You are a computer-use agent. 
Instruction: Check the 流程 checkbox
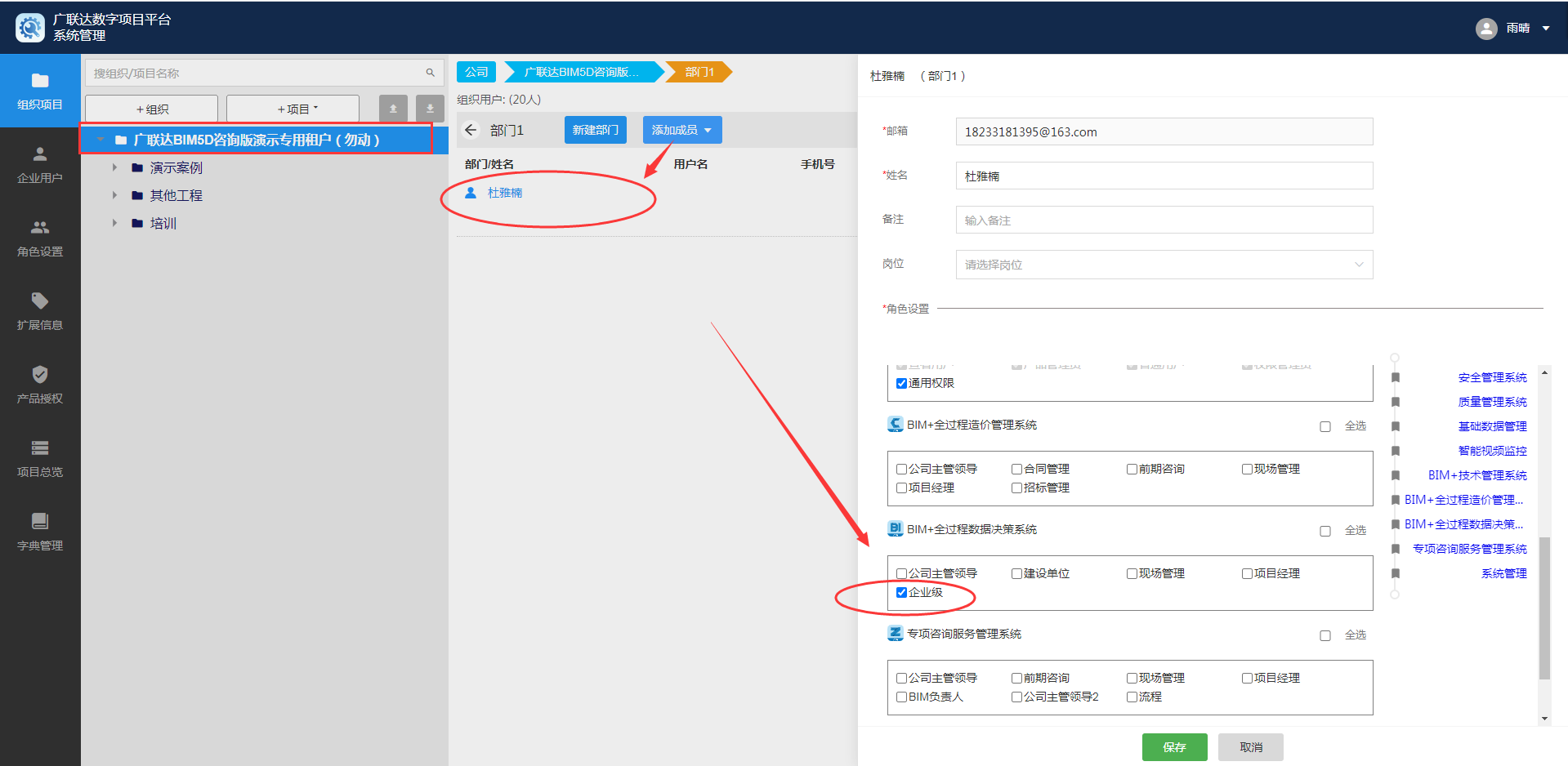(1132, 697)
